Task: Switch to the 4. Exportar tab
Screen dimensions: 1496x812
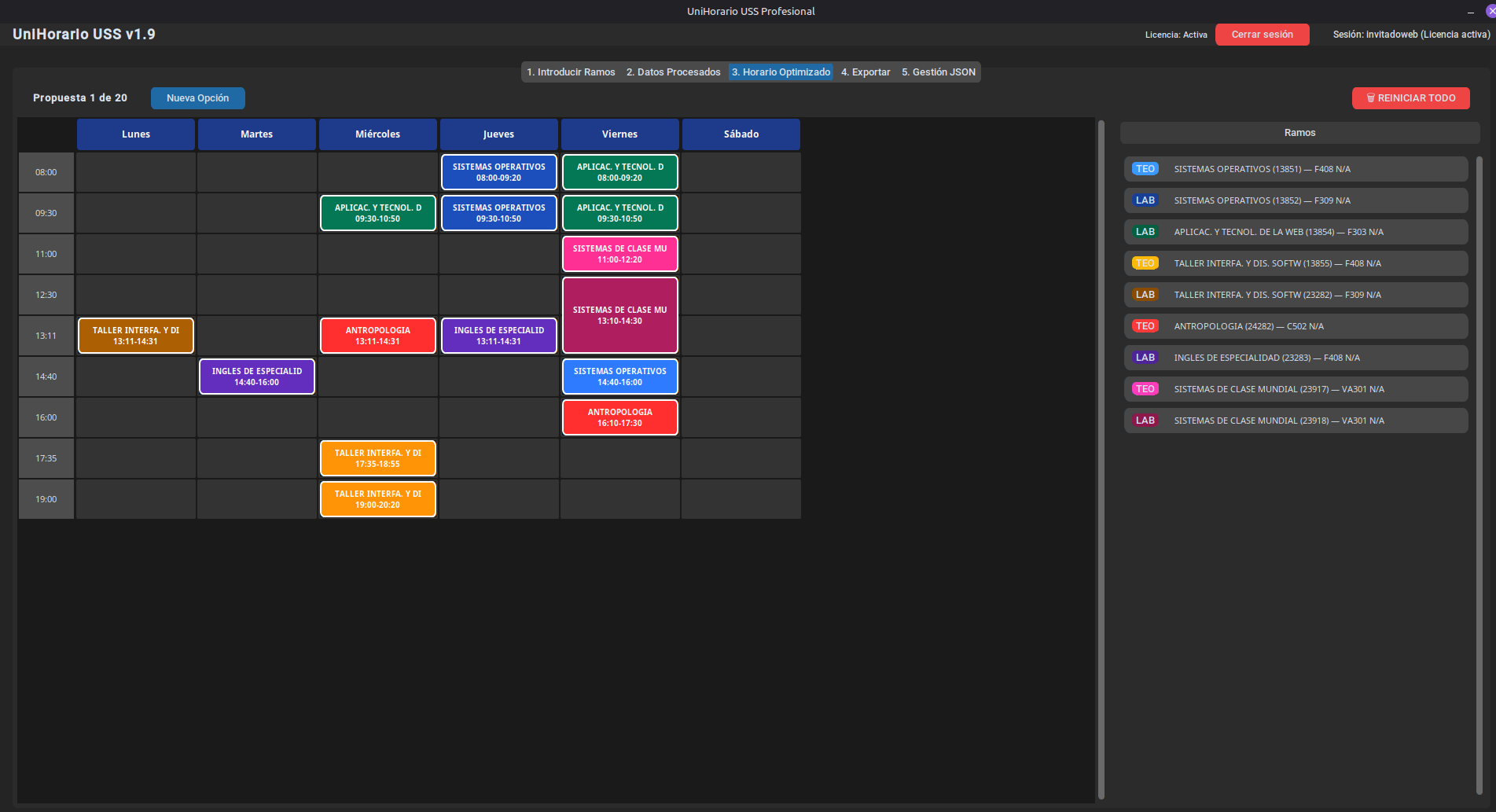Action: 866,72
